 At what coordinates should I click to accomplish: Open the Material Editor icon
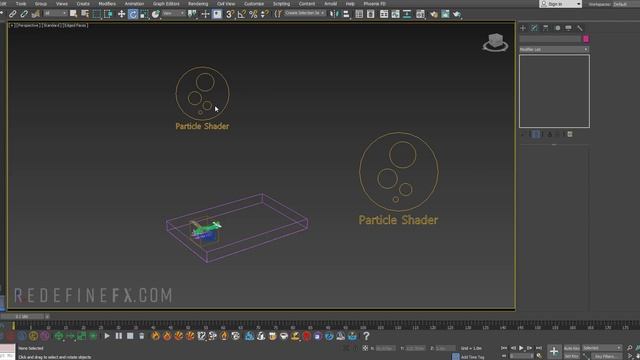pyautogui.click(x=420, y=14)
